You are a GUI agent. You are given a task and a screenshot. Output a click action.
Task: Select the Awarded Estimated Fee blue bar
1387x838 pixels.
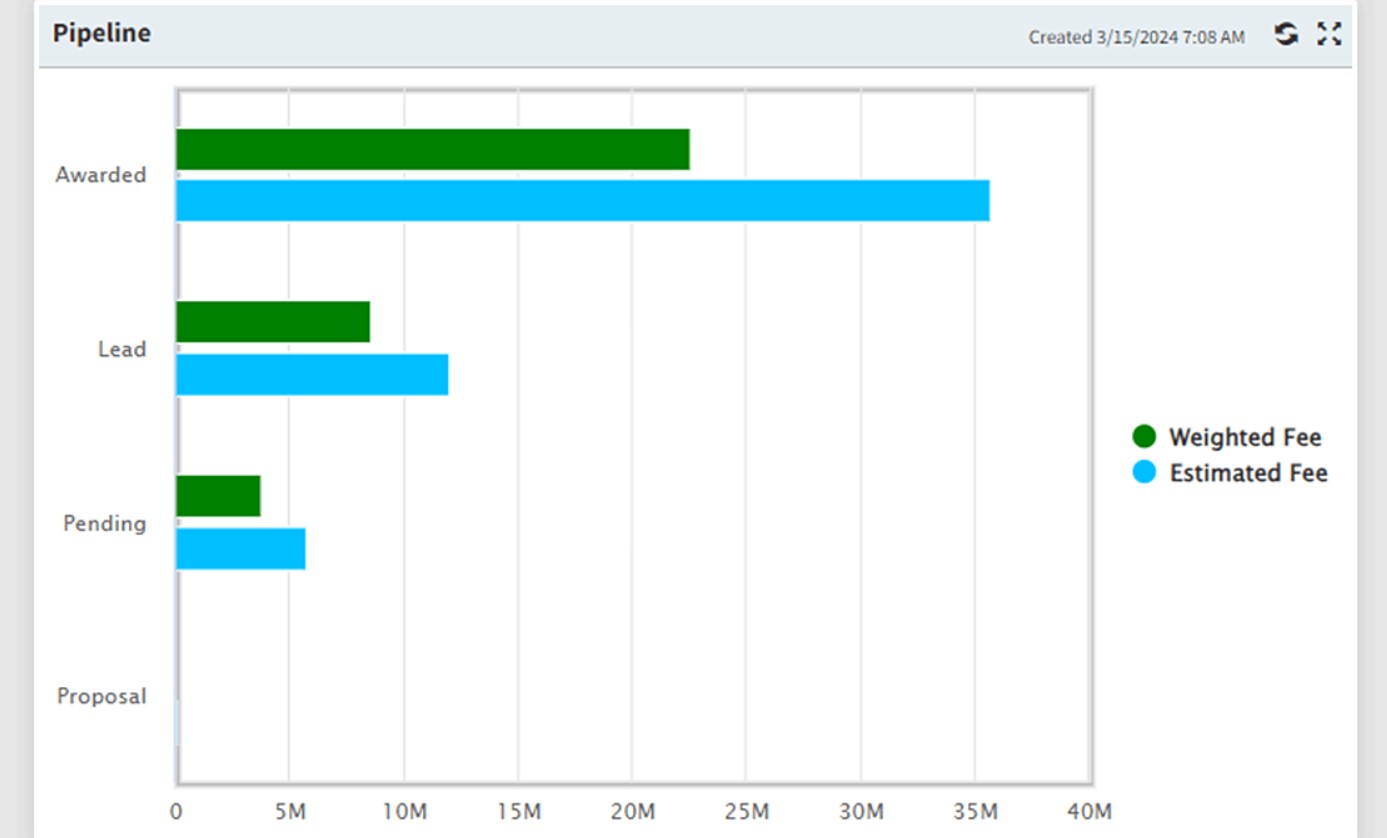point(583,201)
